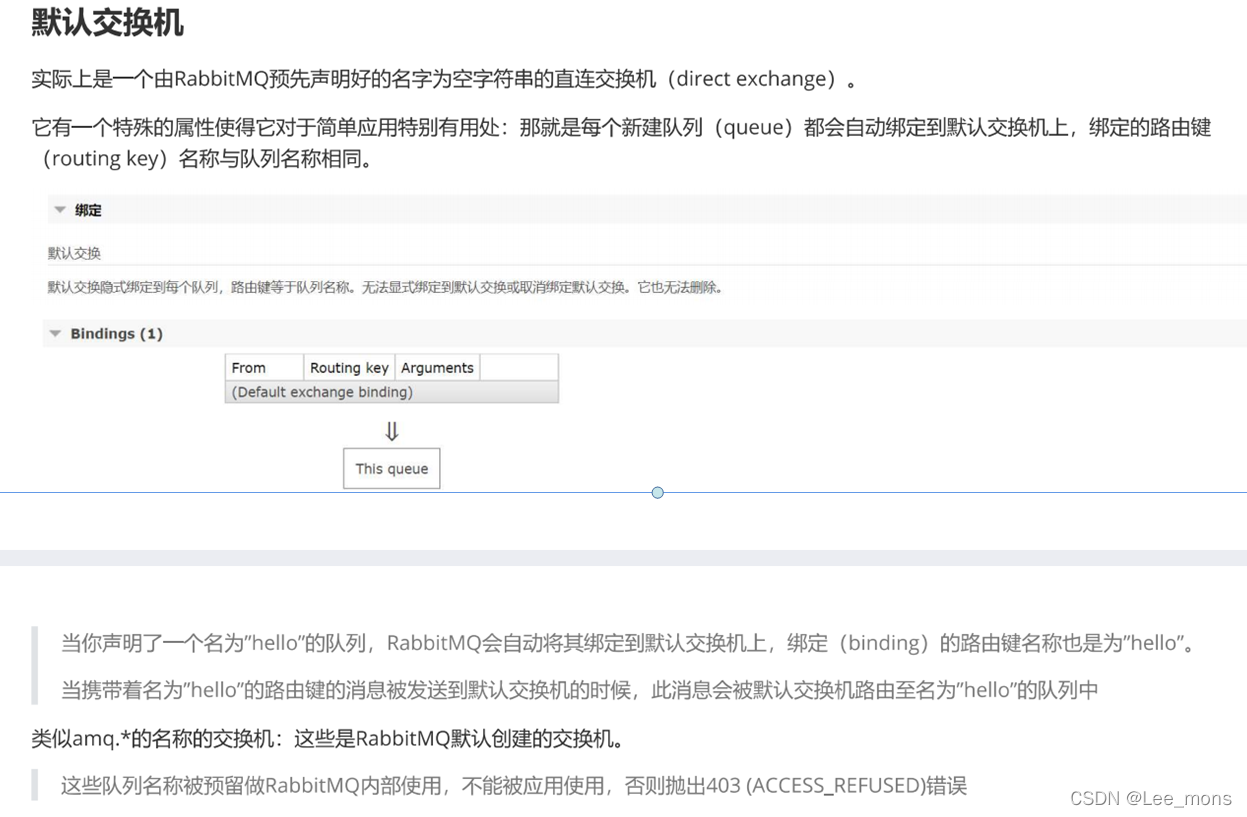The width and height of the screenshot is (1247, 817).
Task: Click the sentence starting 实际上是一个由RabbitMQ
Action: click(x=443, y=79)
